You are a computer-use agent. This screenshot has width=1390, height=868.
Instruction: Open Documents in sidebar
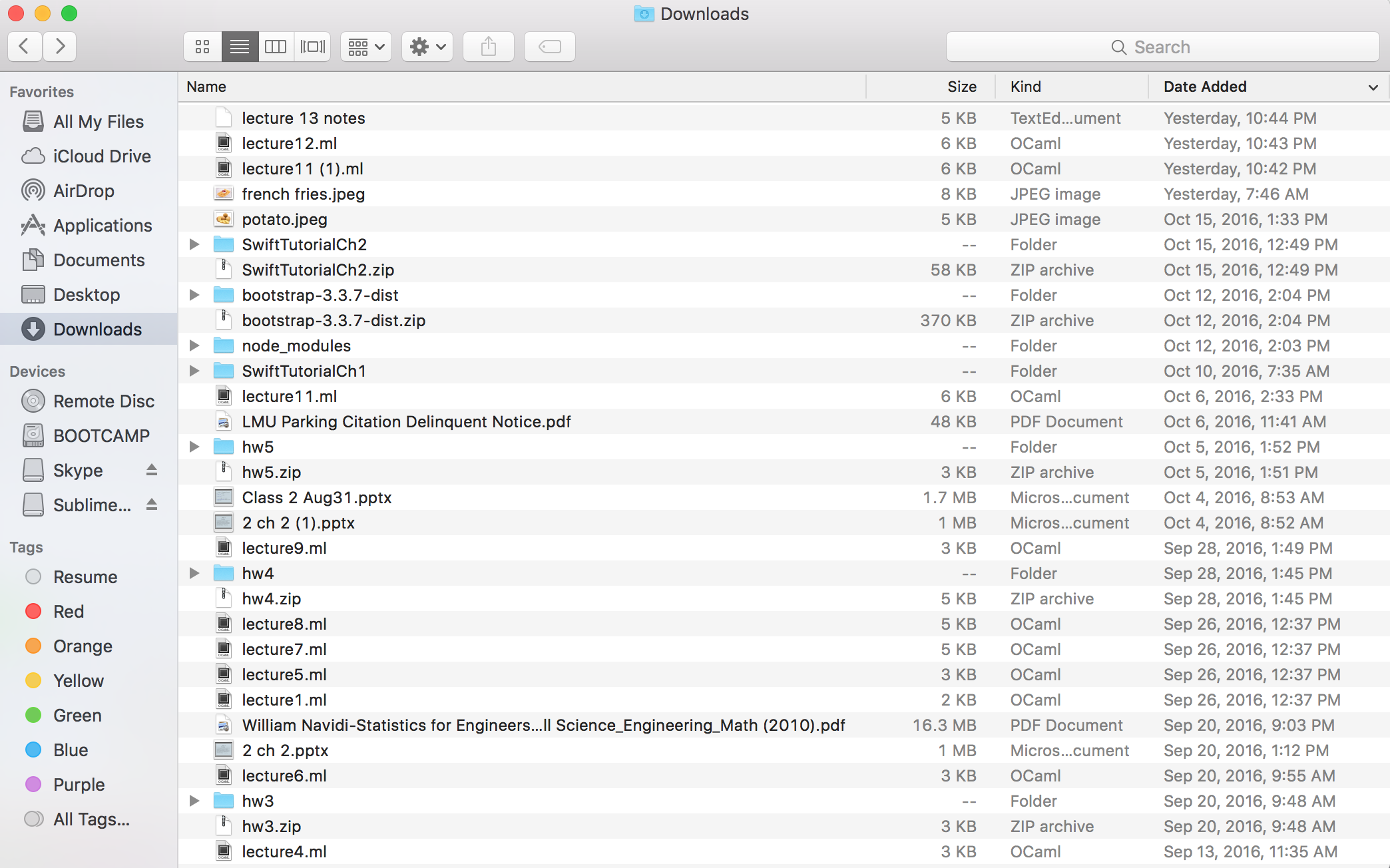pyautogui.click(x=89, y=260)
